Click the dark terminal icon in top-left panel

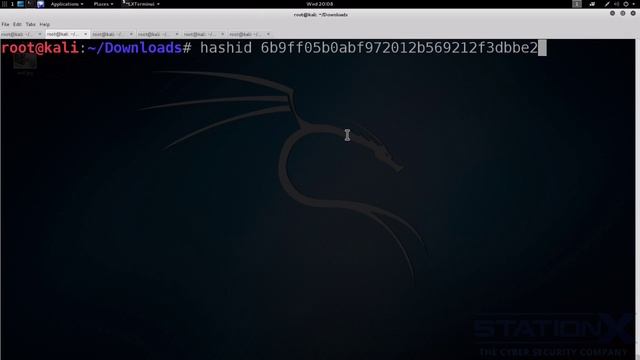click(x=31, y=4)
